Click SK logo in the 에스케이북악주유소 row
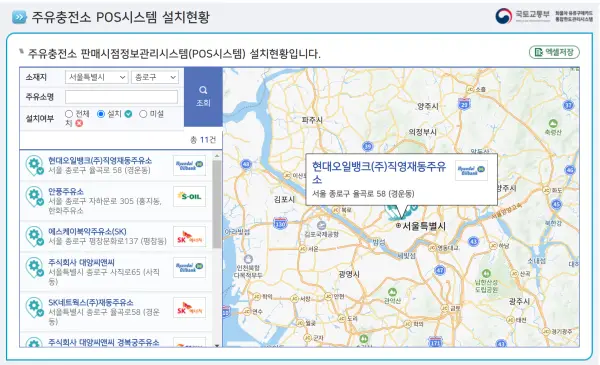 point(189,236)
